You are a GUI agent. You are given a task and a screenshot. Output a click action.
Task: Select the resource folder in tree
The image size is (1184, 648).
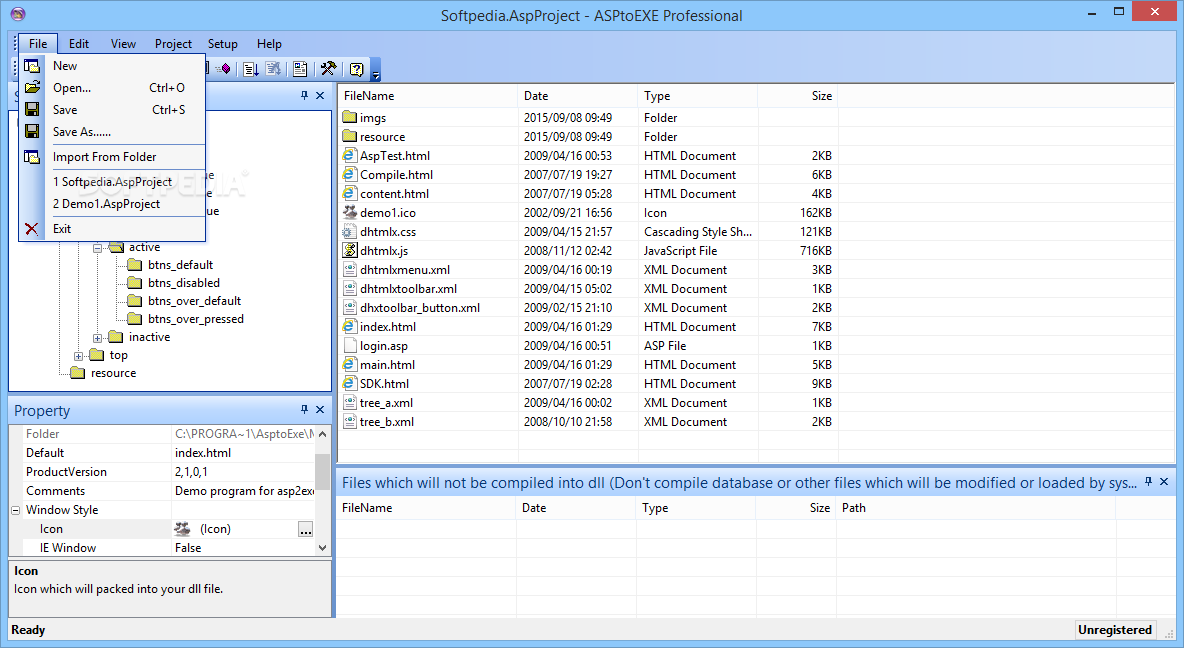tap(113, 373)
